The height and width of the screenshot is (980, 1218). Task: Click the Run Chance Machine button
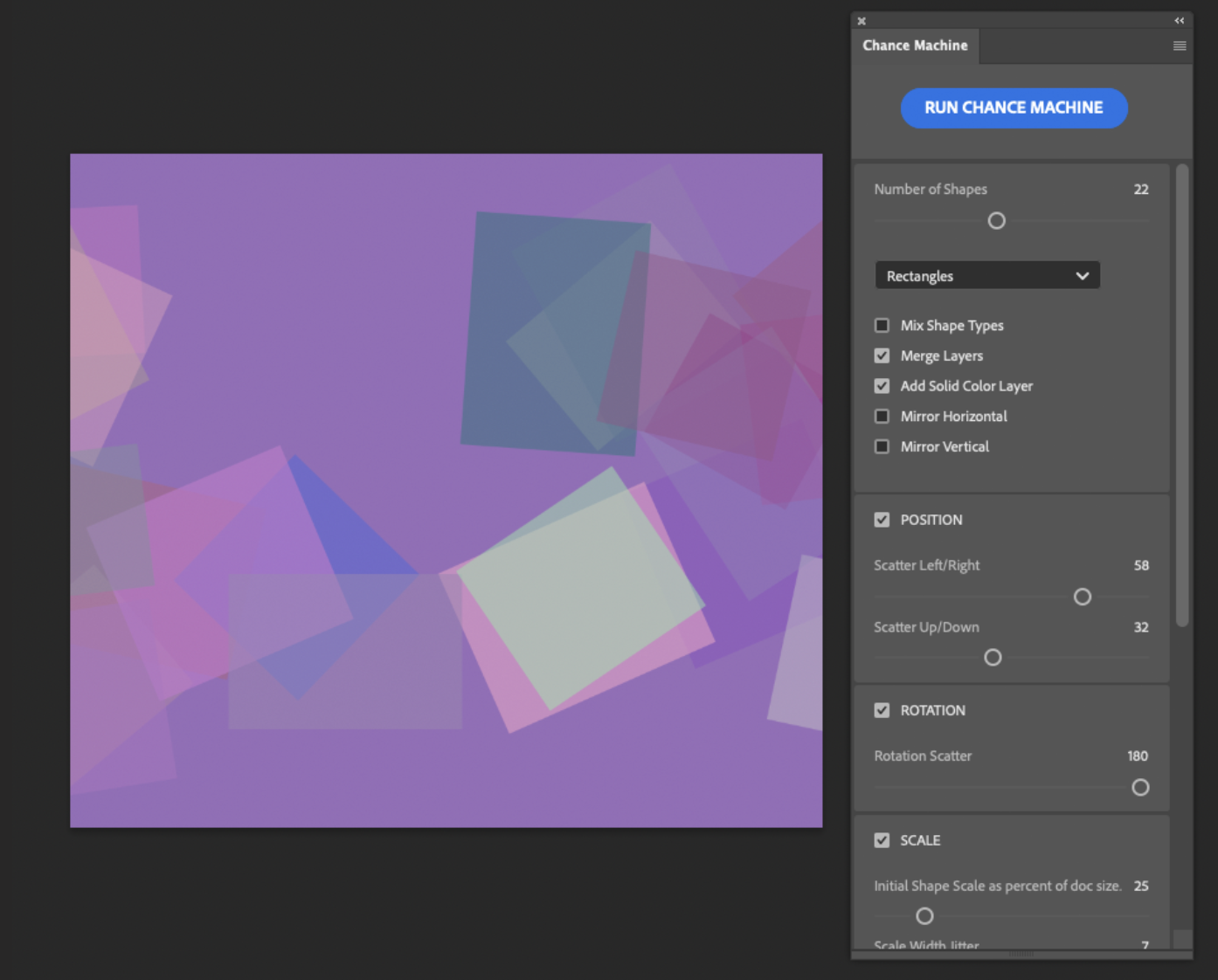tap(1014, 108)
